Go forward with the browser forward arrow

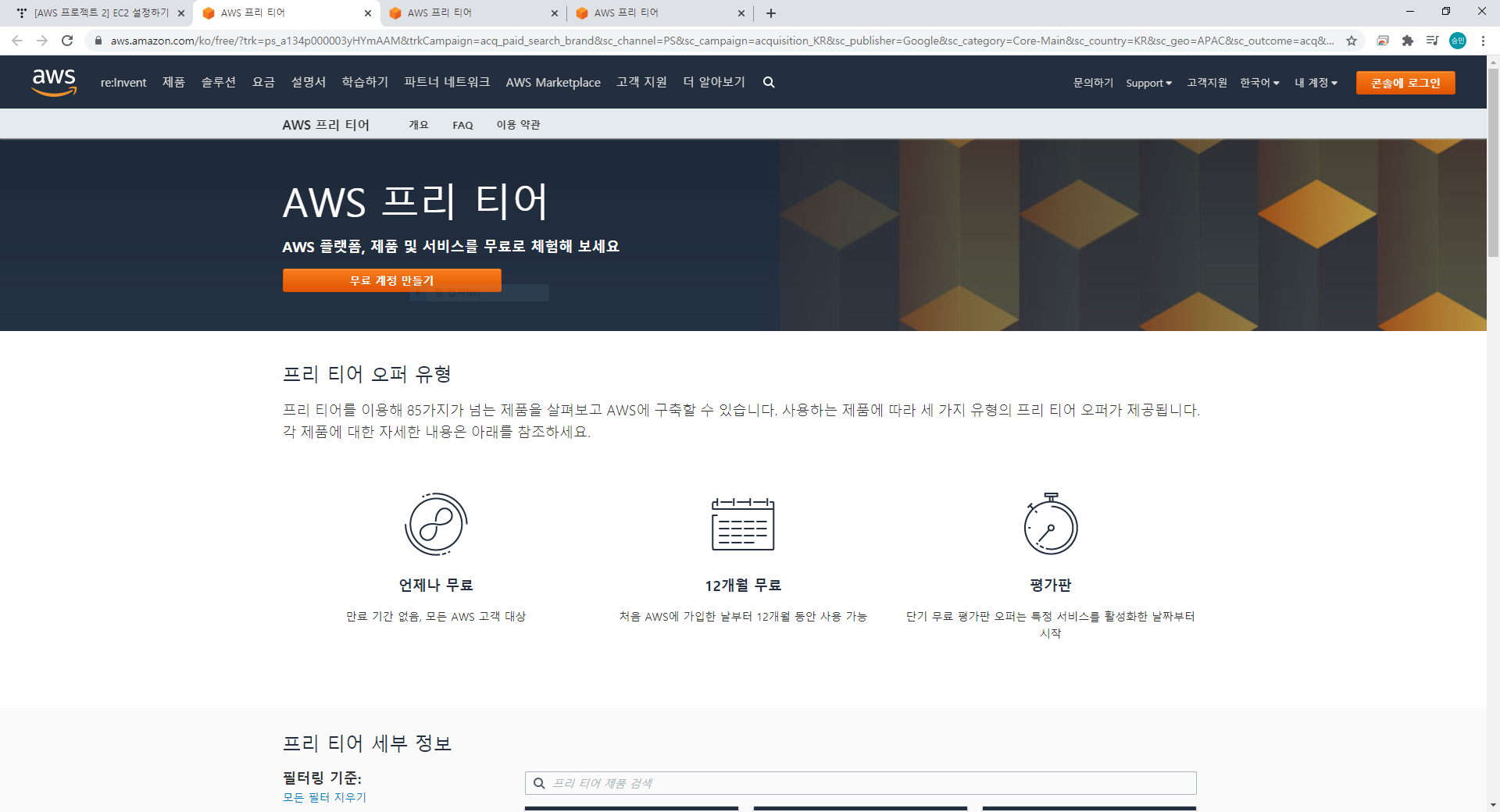(42, 41)
